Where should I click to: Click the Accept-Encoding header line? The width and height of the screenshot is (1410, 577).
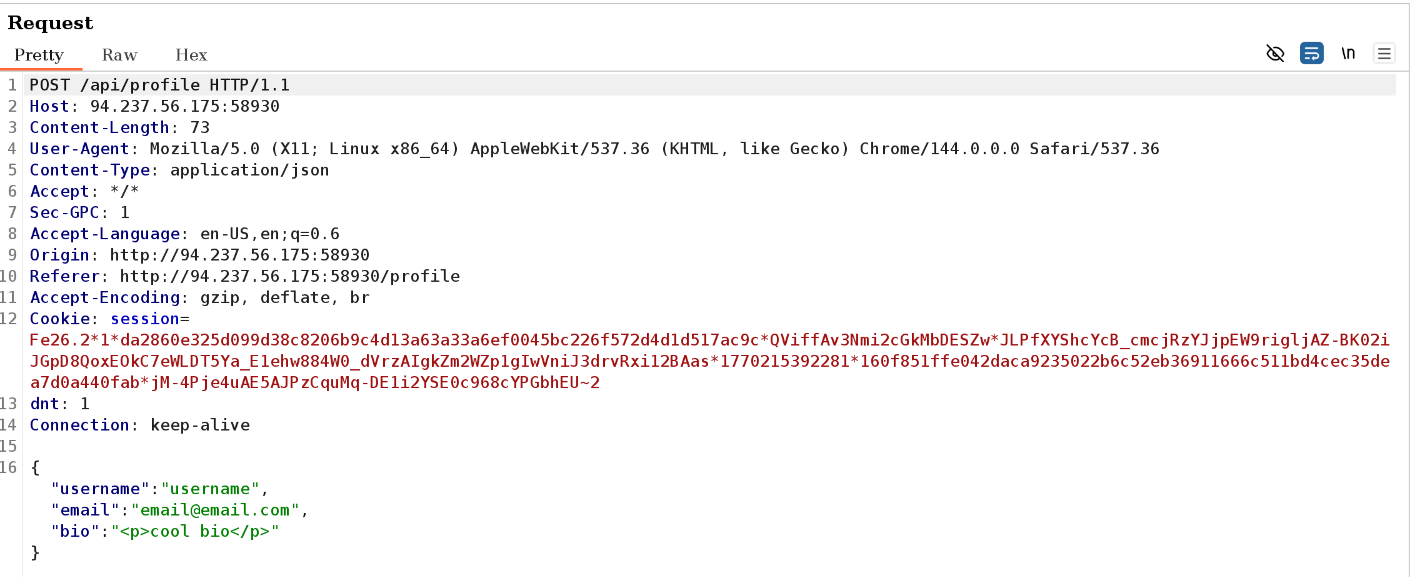pyautogui.click(x=199, y=297)
